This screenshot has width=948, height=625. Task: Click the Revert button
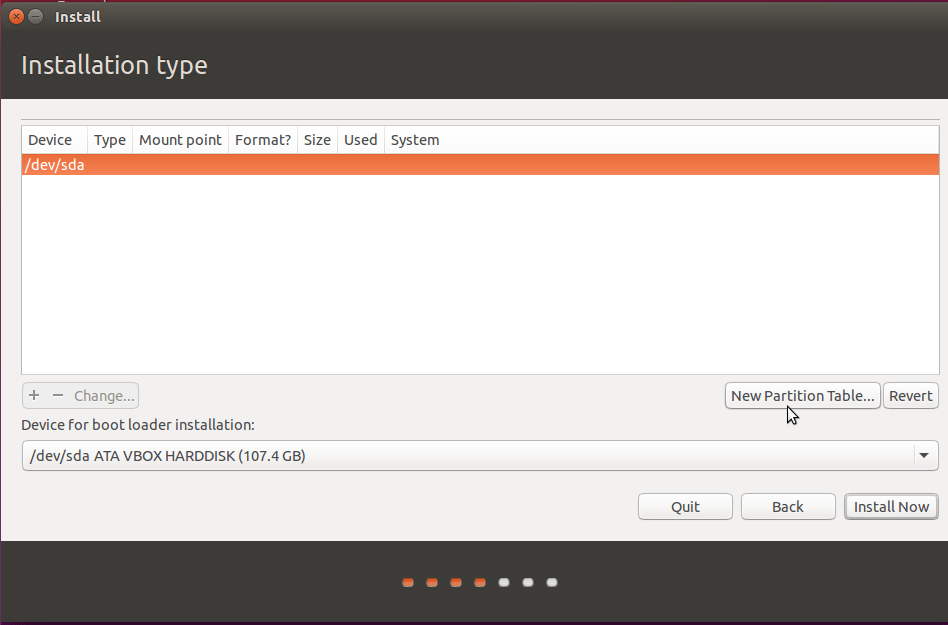(910, 395)
